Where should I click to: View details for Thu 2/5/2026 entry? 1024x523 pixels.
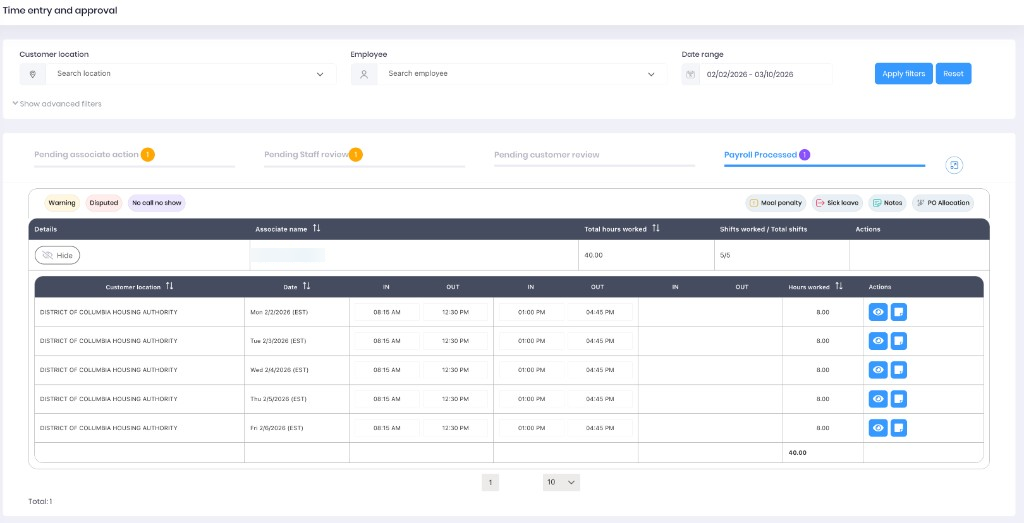click(878, 399)
